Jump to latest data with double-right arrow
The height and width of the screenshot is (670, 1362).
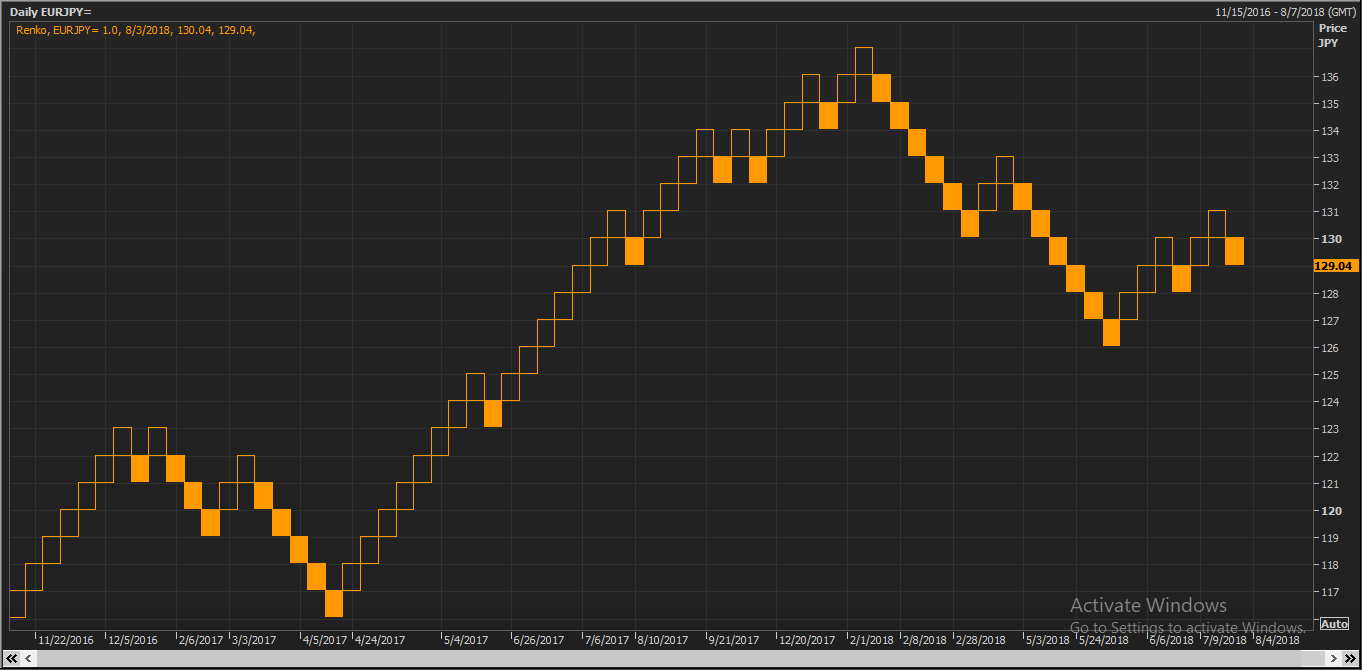click(x=1348, y=658)
